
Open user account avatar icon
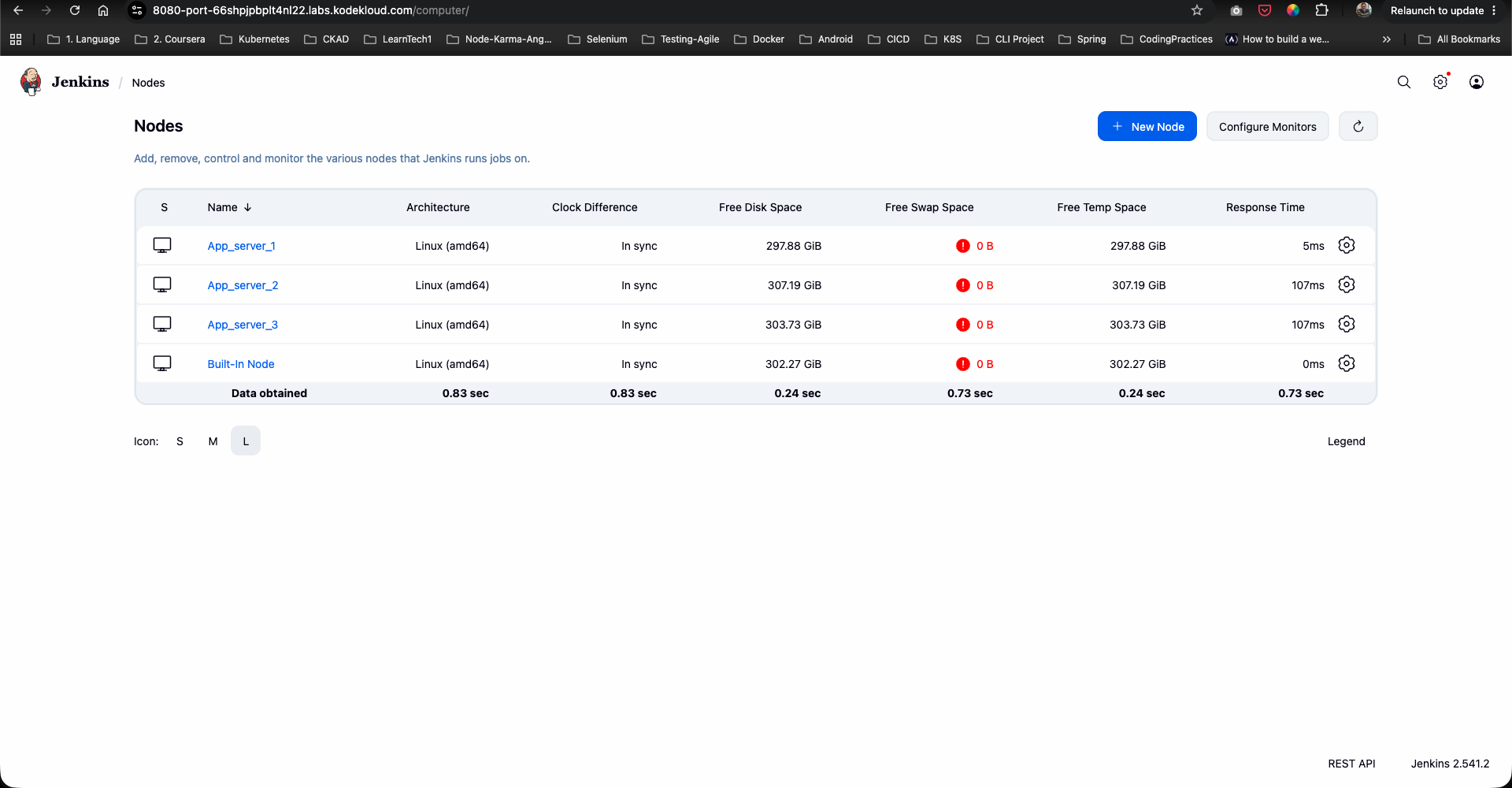tap(1477, 82)
